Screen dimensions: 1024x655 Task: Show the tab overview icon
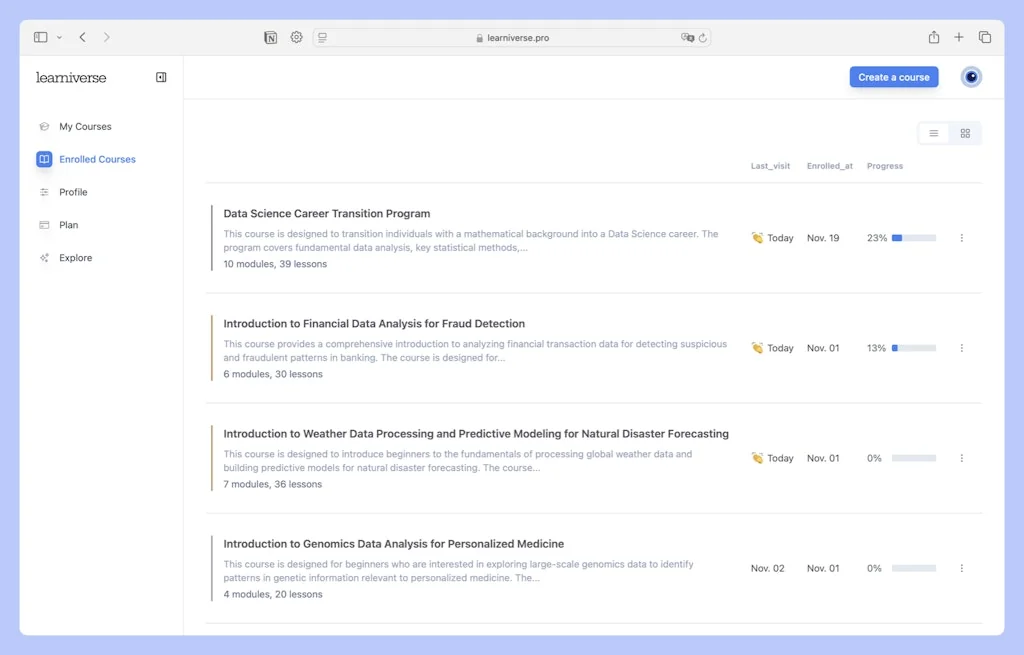[x=985, y=37]
